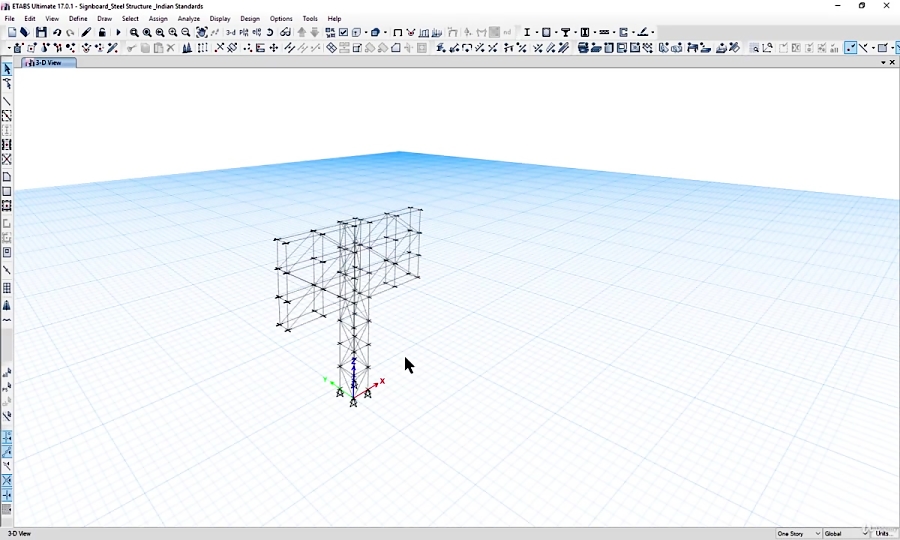
Task: Click the find magnifier icon at toolbar right
Action: click(755, 48)
